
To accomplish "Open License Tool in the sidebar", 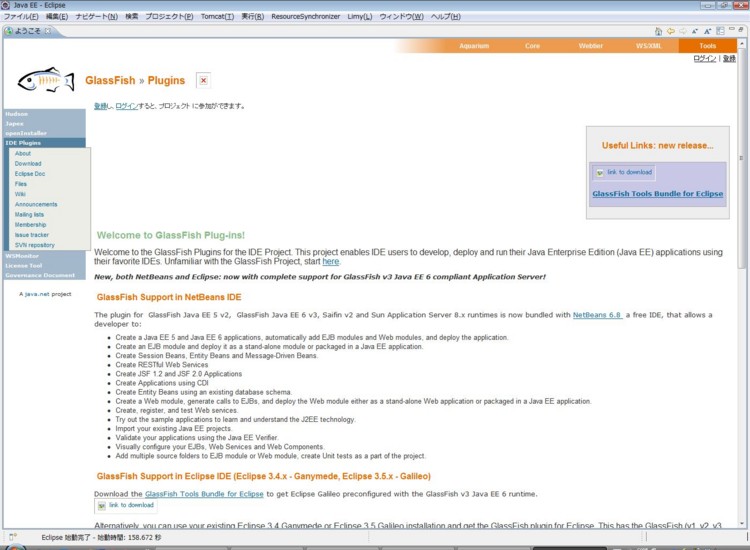I will [23, 265].
